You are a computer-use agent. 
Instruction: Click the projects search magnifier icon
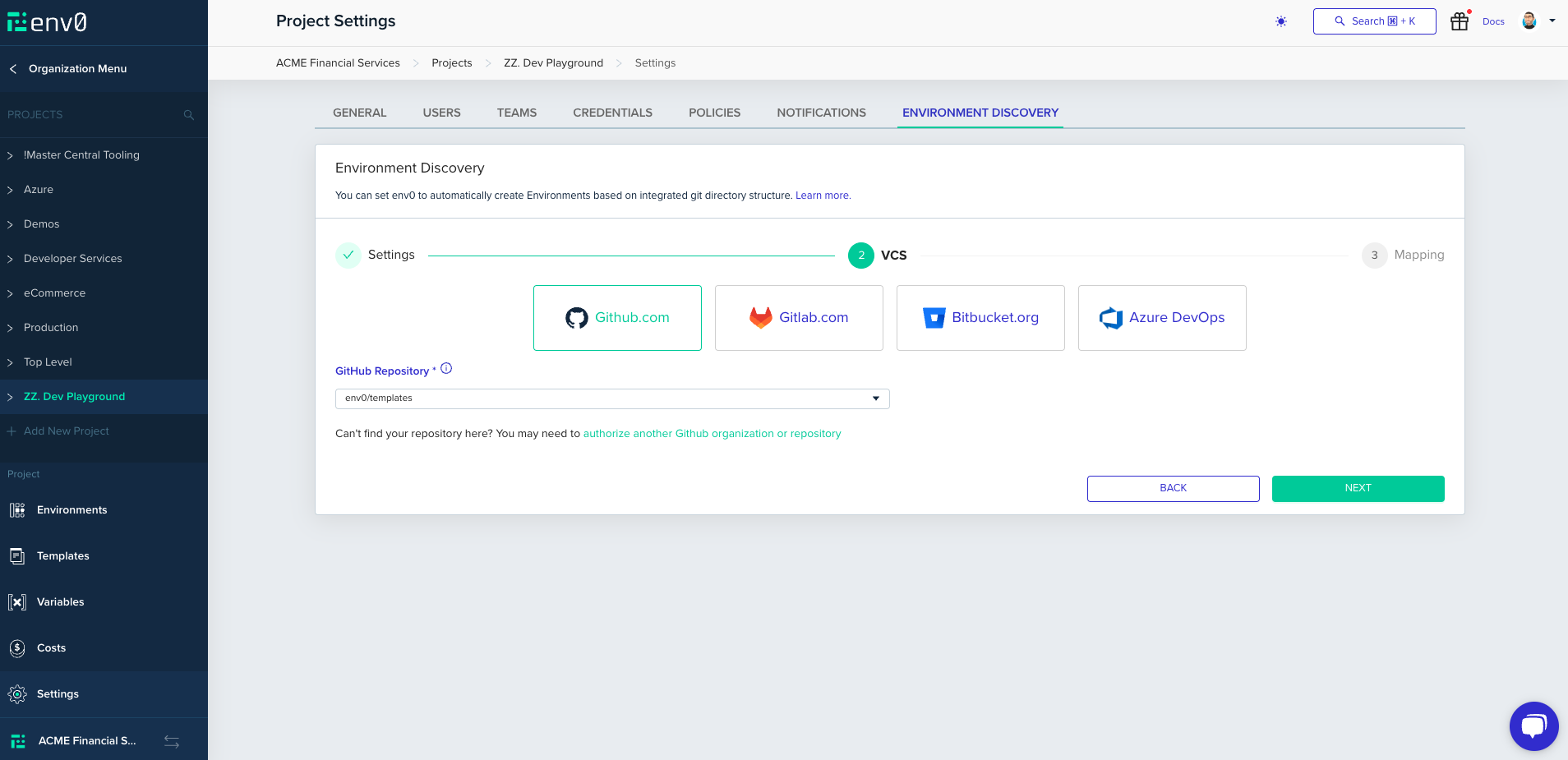[x=189, y=115]
